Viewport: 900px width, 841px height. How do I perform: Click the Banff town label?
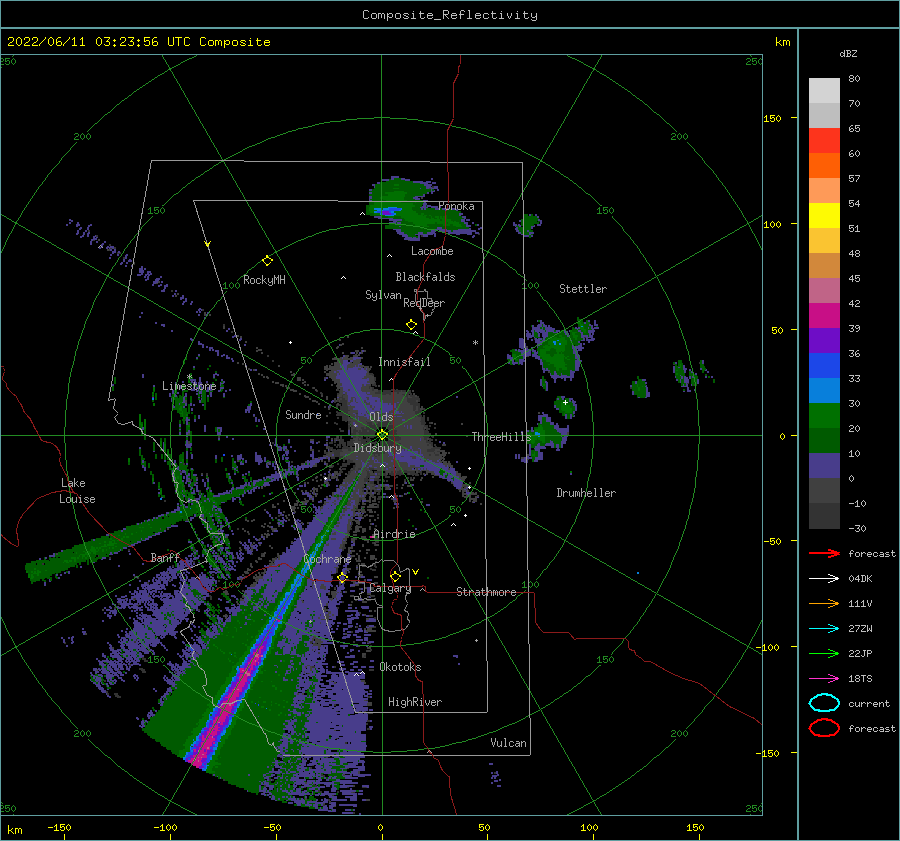pos(165,557)
